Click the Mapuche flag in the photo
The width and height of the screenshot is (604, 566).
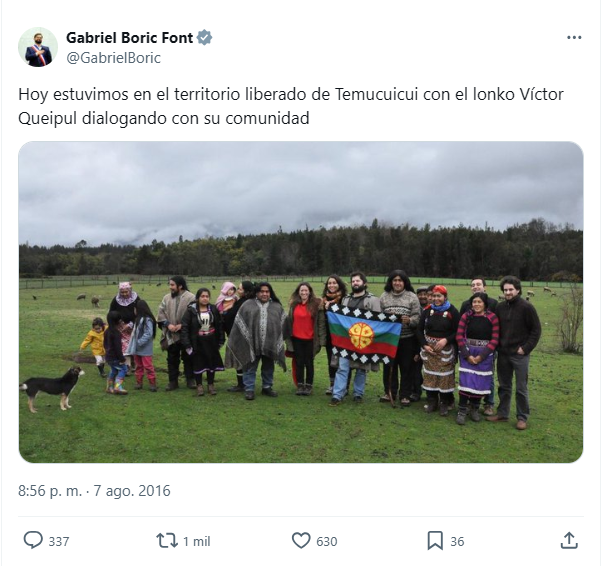[x=364, y=334]
